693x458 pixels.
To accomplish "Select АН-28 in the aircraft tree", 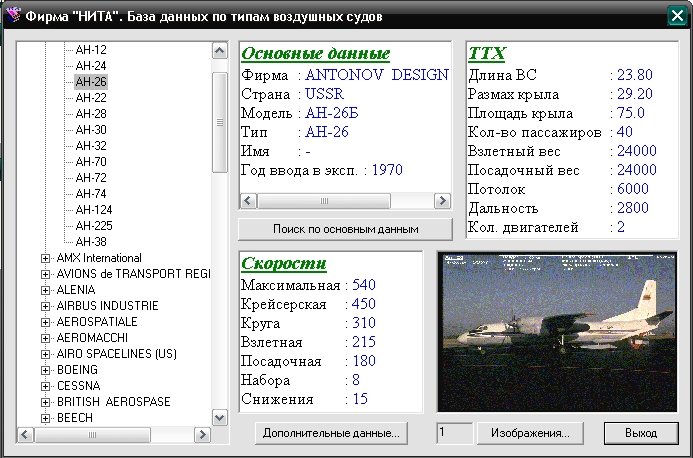I will 91,114.
